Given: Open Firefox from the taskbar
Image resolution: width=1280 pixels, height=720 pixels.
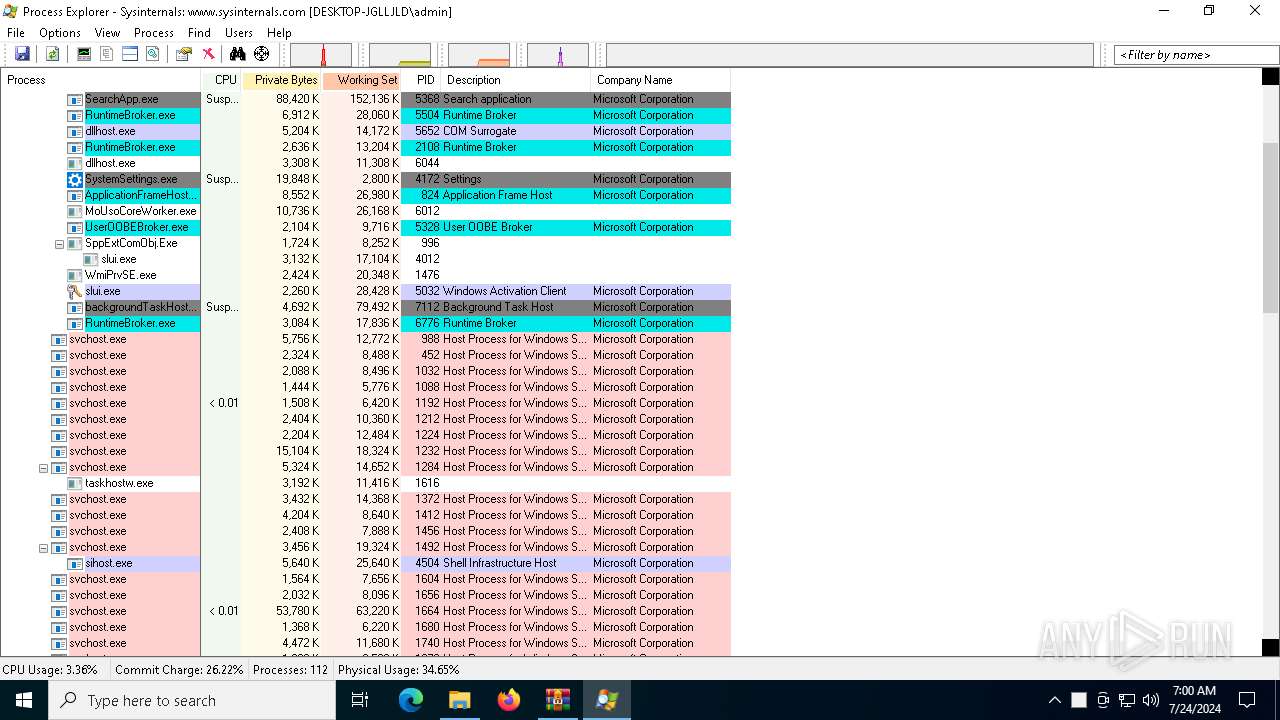Looking at the screenshot, I should (x=509, y=700).
